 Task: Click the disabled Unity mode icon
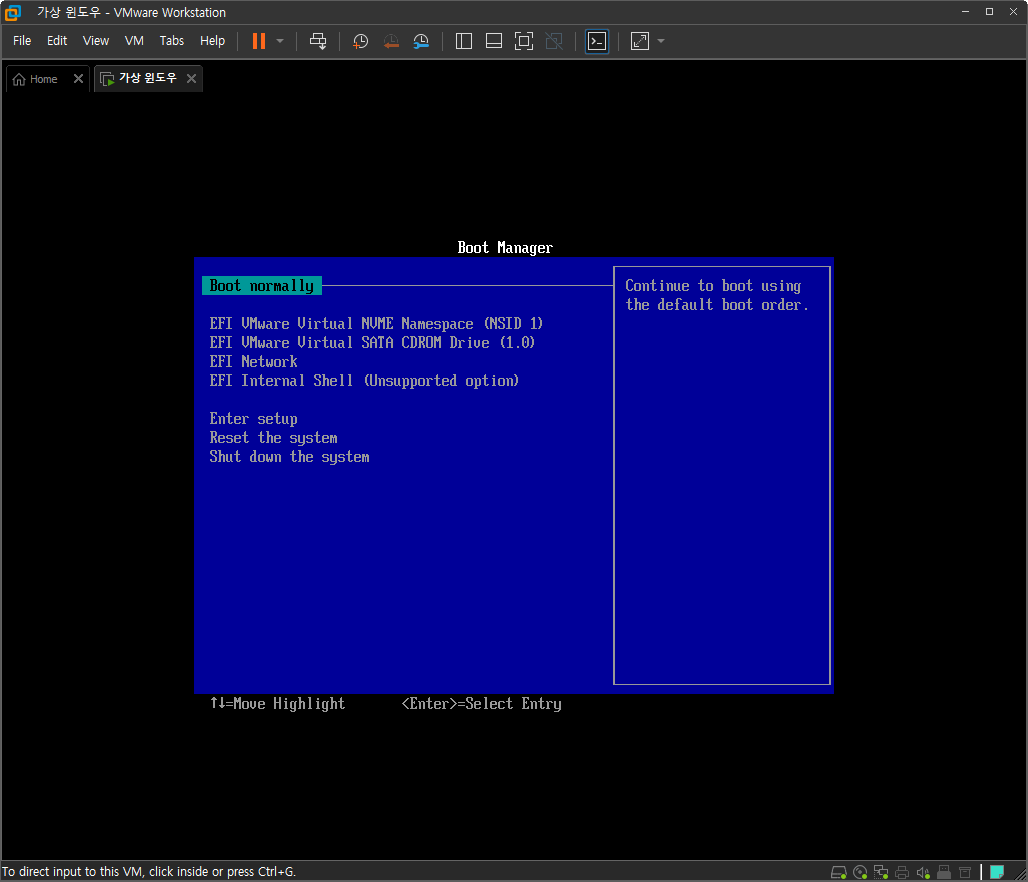point(554,41)
